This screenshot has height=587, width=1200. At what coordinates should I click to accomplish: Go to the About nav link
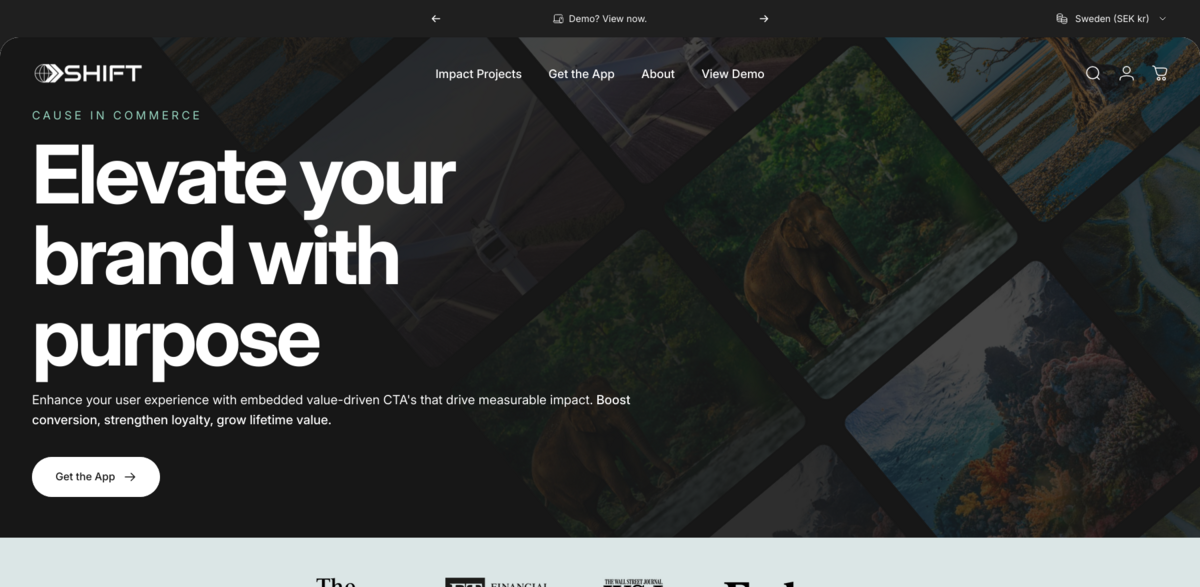(658, 74)
